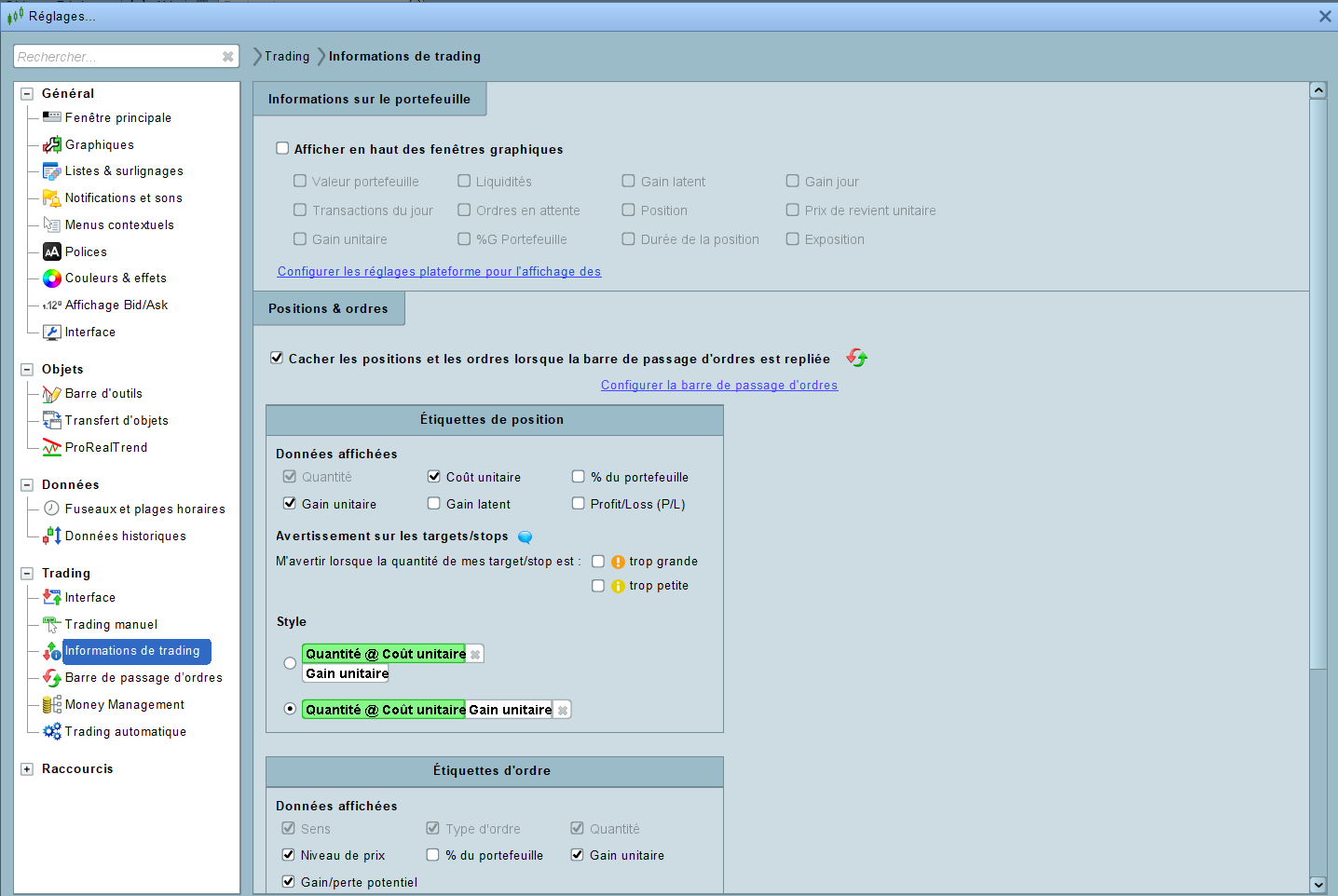Viewport: 1338px width, 896px height.
Task: Collapse the Général tree section
Action: pos(27,93)
